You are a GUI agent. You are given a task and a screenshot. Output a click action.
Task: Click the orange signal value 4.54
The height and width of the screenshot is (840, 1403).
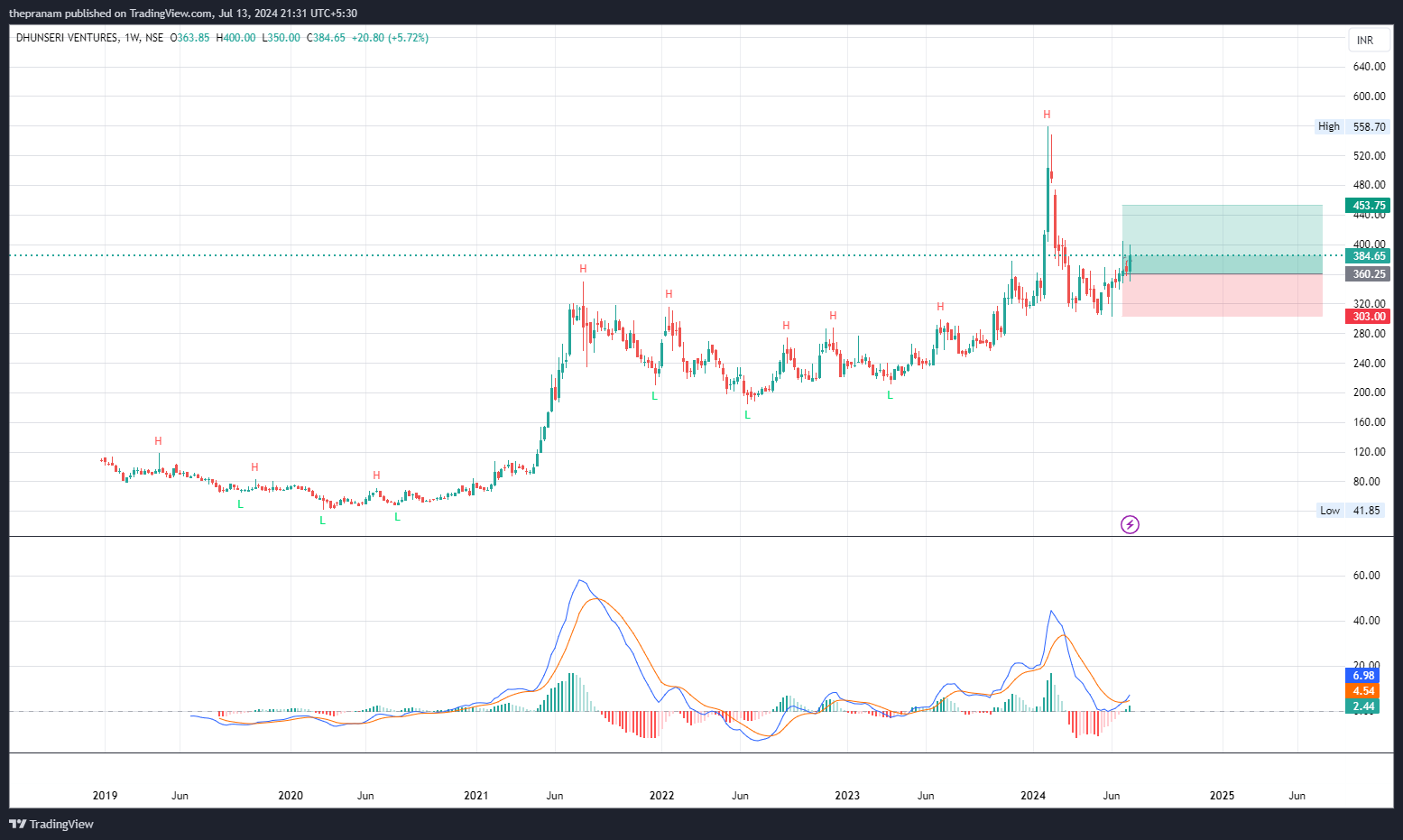click(1362, 691)
